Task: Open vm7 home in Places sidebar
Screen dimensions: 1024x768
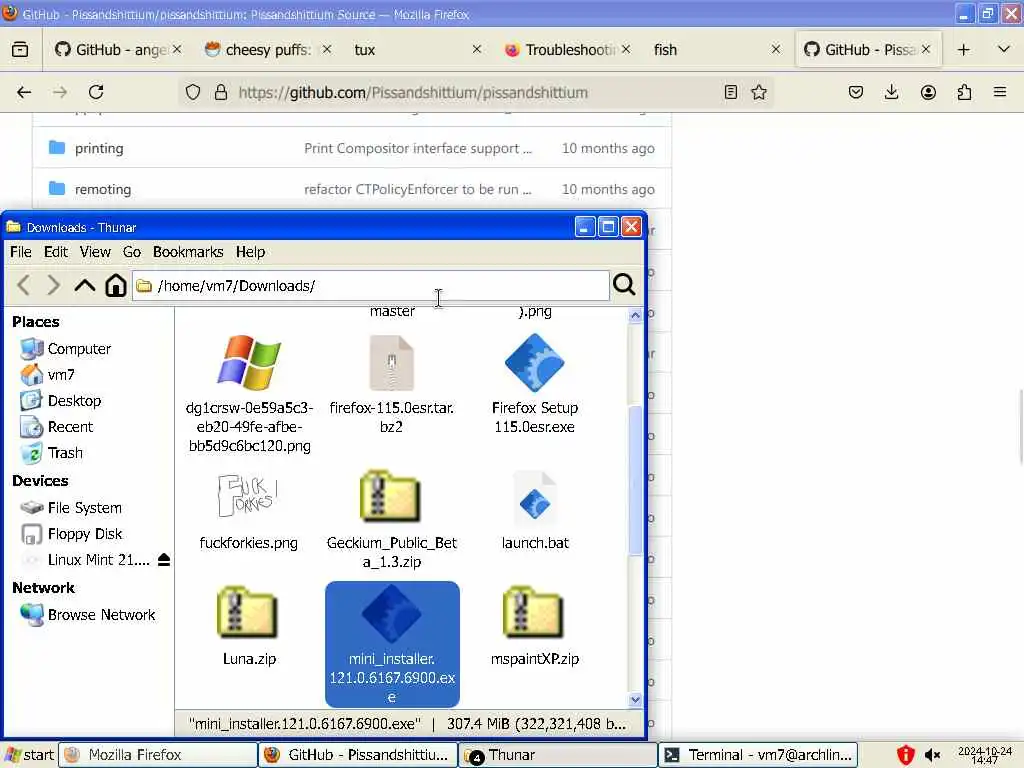Action: tap(48, 375)
